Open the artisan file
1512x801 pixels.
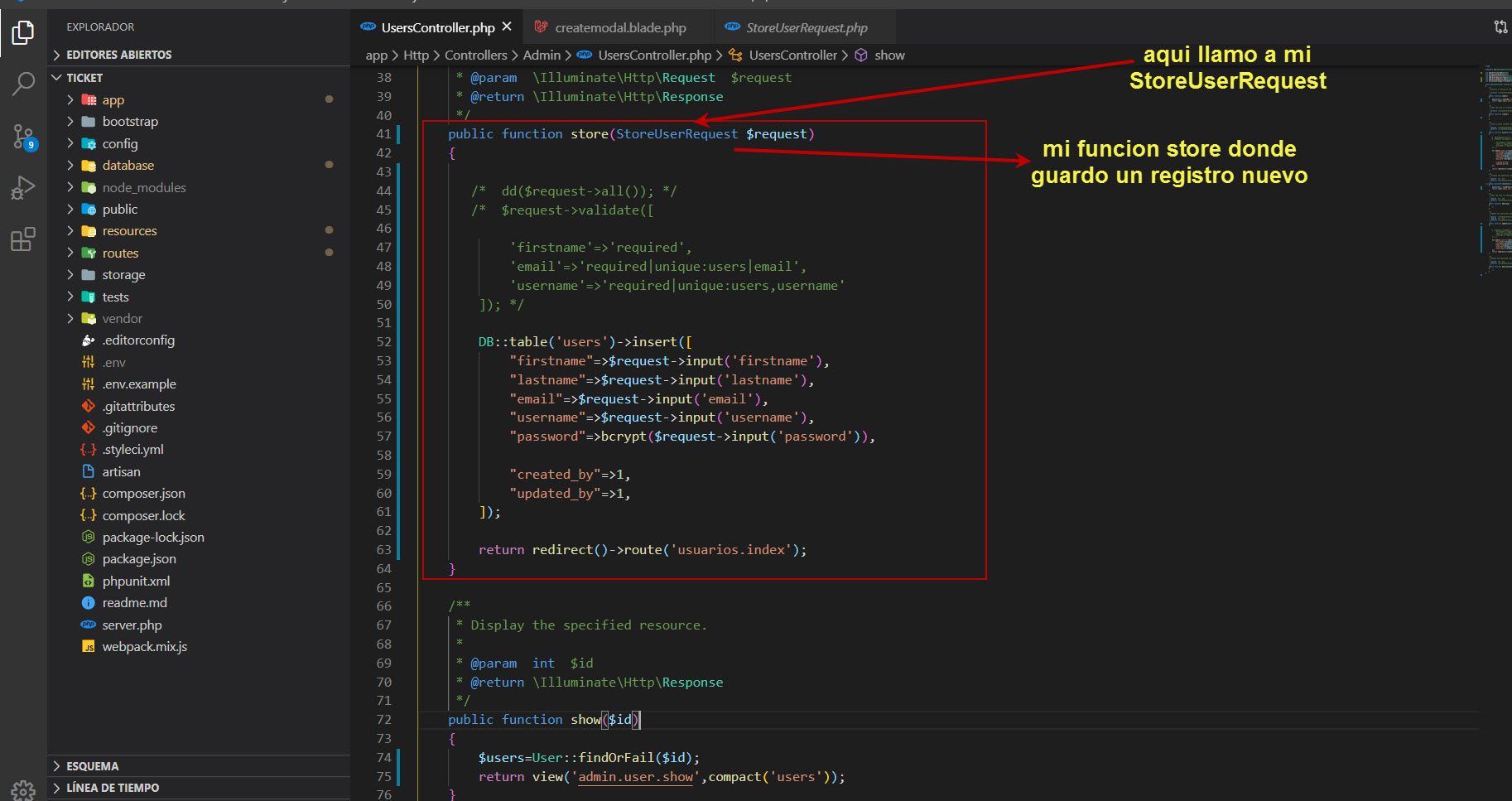click(x=199, y=471)
